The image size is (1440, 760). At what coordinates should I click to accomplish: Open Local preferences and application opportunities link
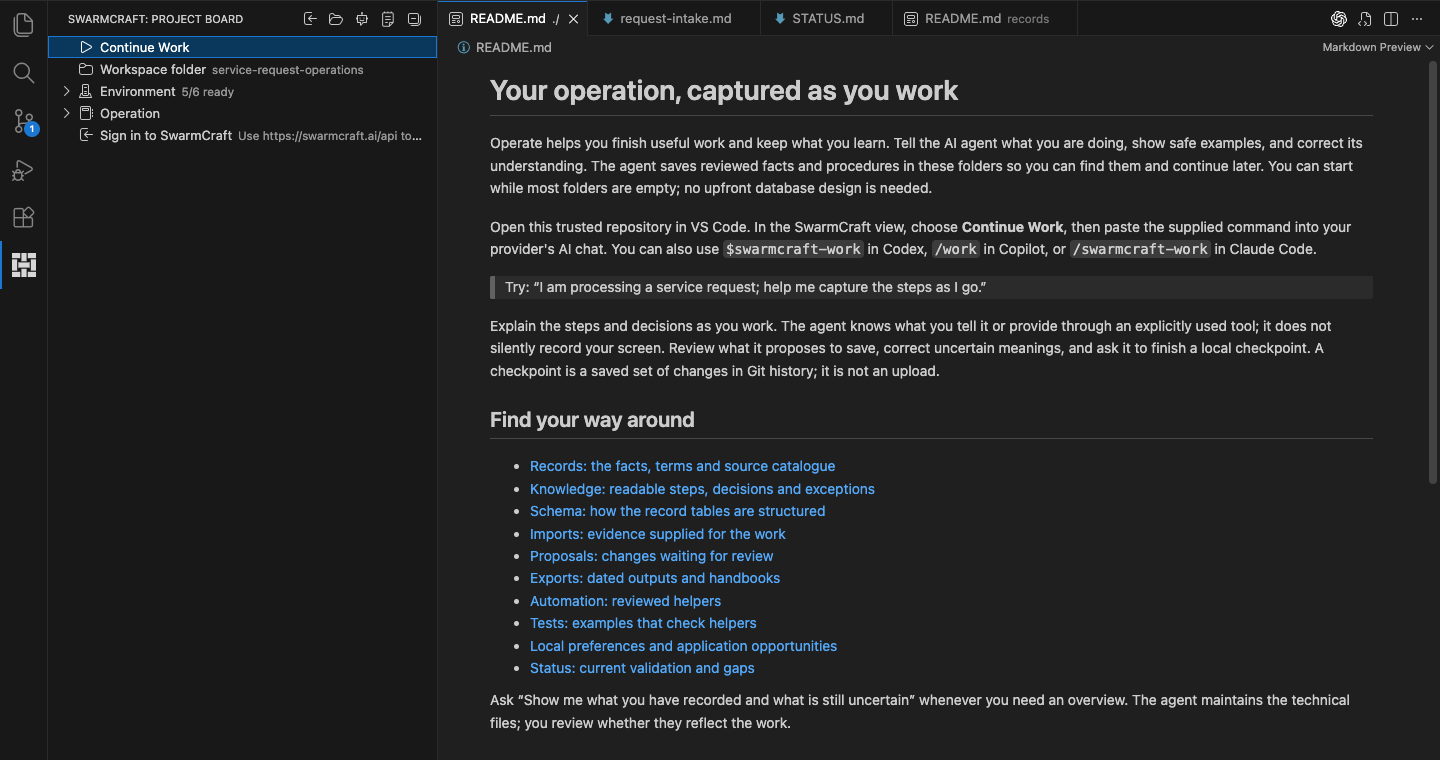[x=683, y=646]
